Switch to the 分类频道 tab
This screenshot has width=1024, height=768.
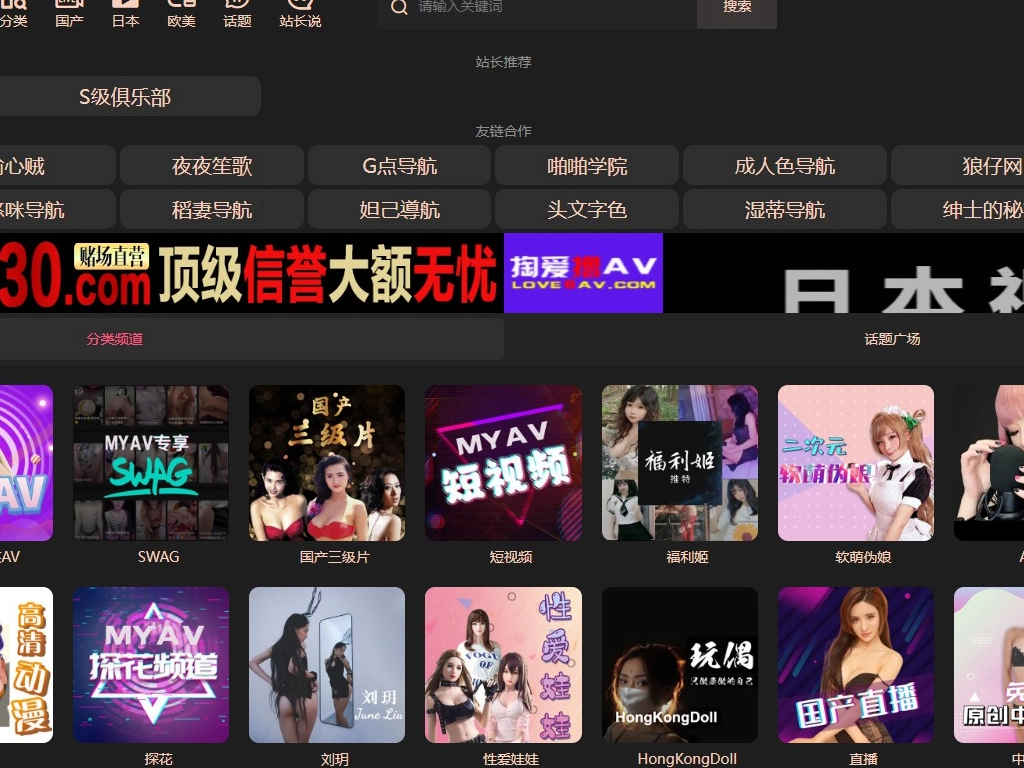115,339
